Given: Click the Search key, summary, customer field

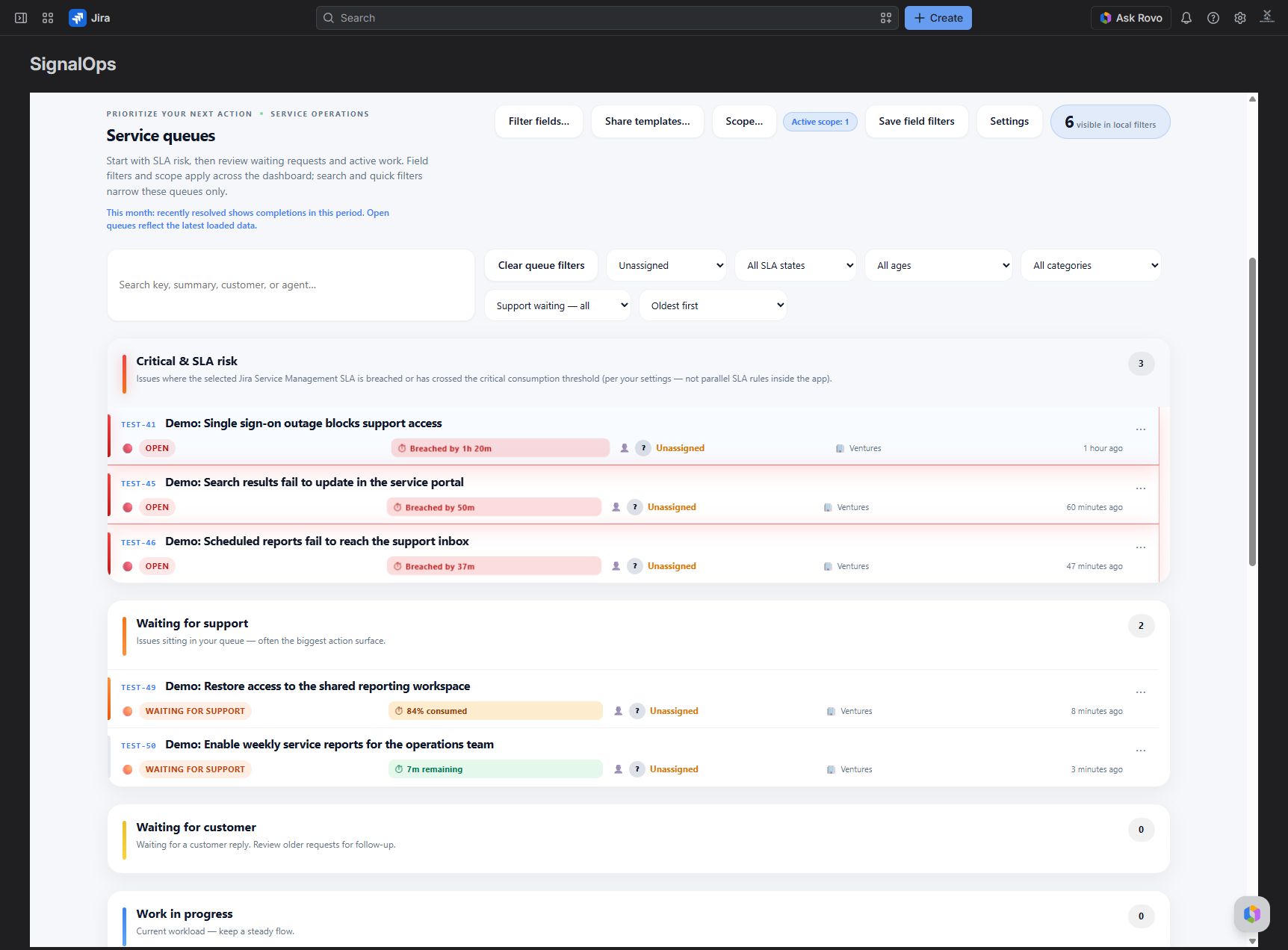Looking at the screenshot, I should click(x=291, y=285).
